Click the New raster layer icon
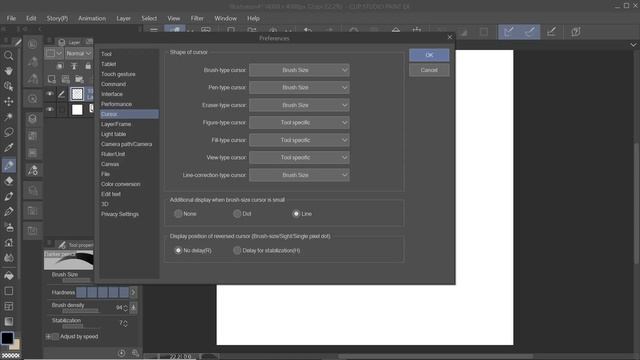 (x=51, y=79)
